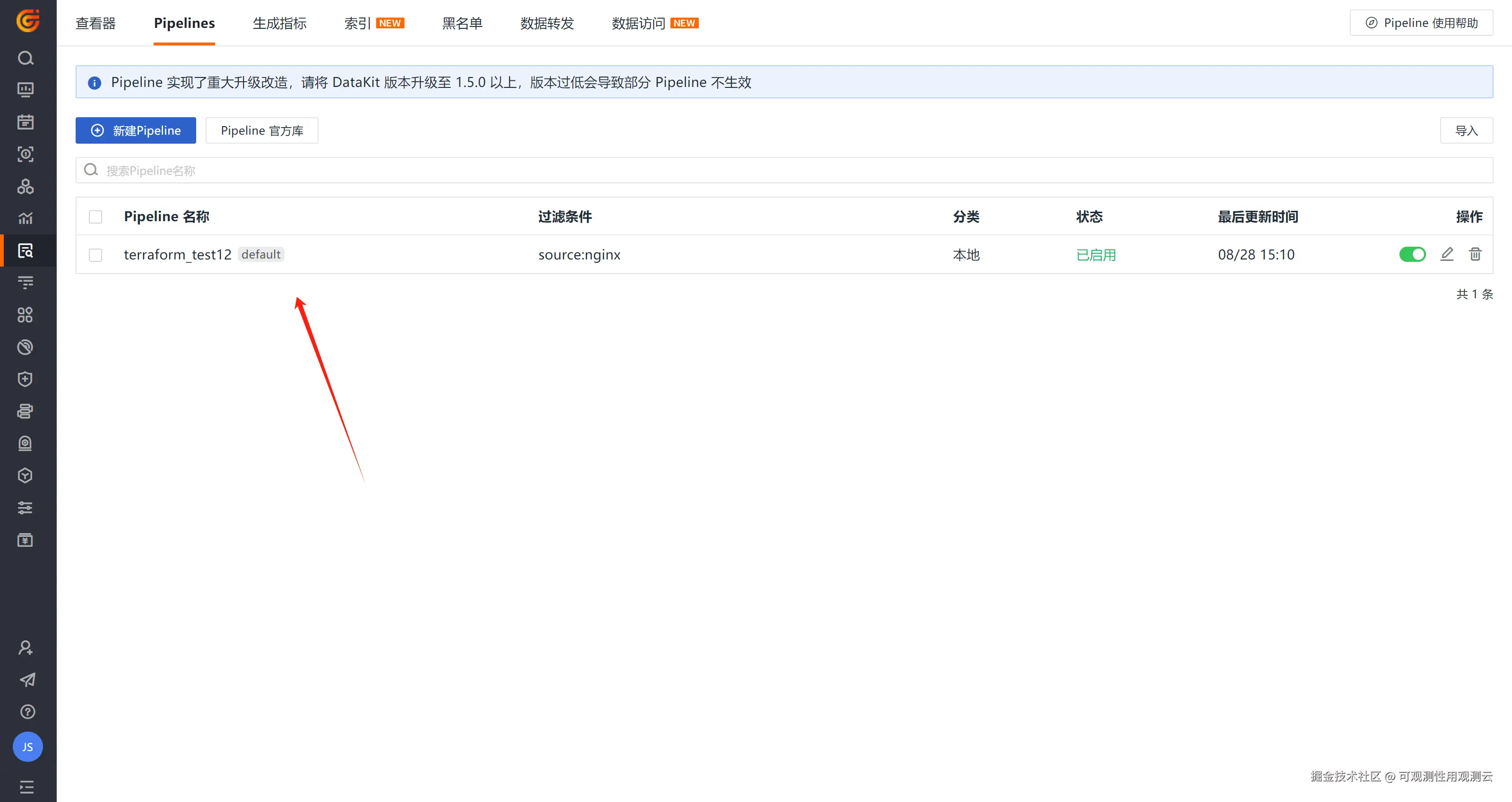This screenshot has width=1512, height=802.
Task: Click the 导入 import button
Action: [1466, 130]
